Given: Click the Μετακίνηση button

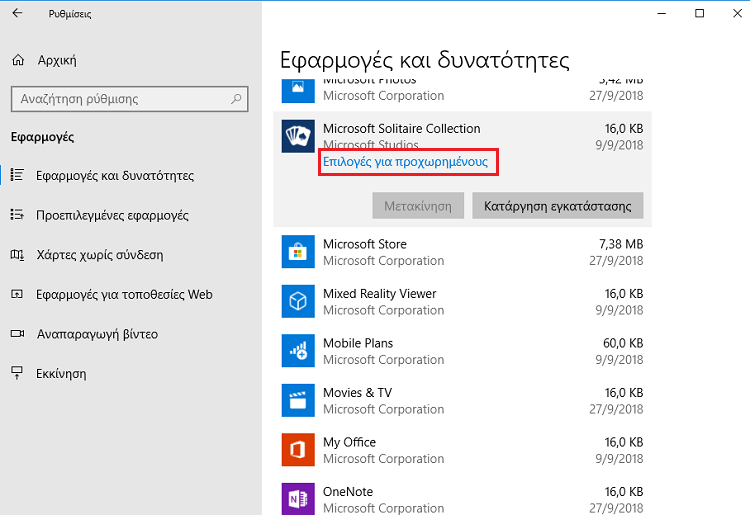Looking at the screenshot, I should [418, 206].
